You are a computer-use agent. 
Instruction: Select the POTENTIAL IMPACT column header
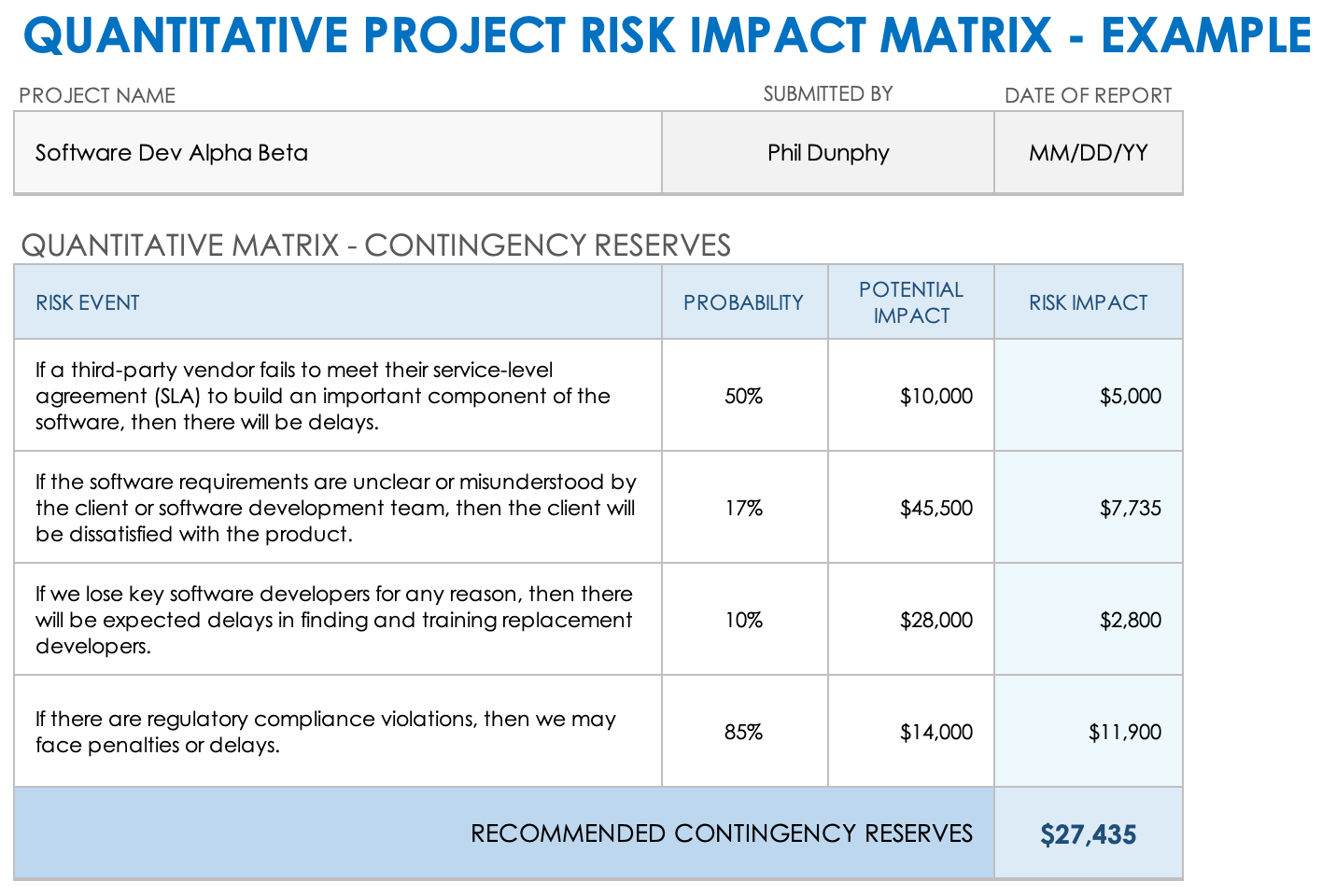[910, 302]
